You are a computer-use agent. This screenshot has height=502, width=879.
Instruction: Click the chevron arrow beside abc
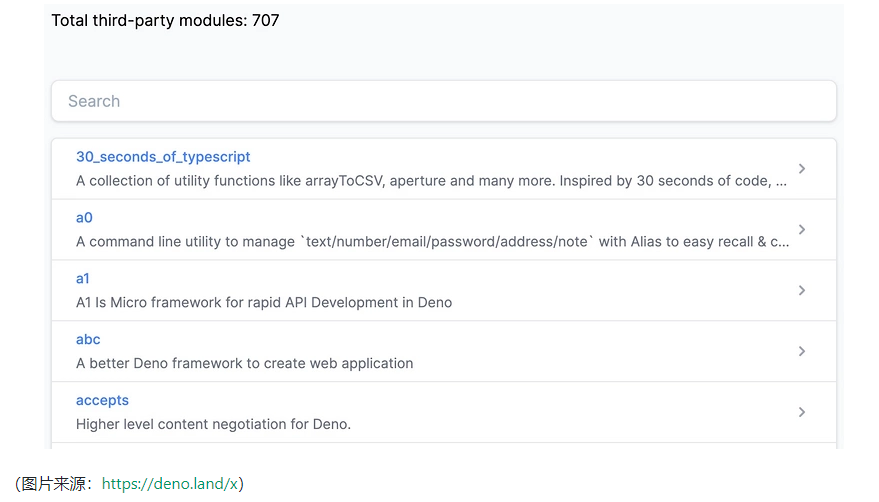802,352
